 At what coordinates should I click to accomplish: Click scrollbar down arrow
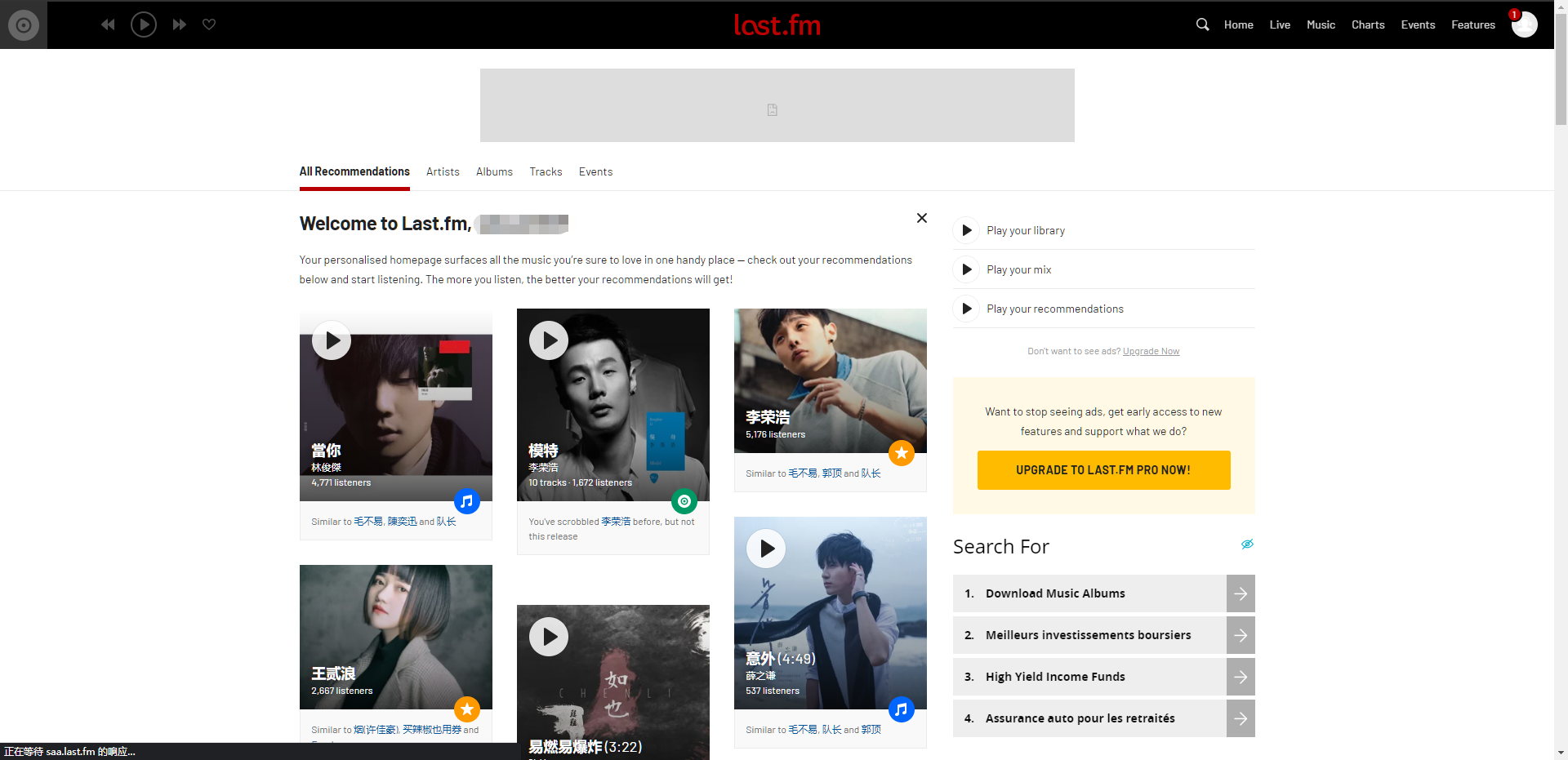(1561, 753)
